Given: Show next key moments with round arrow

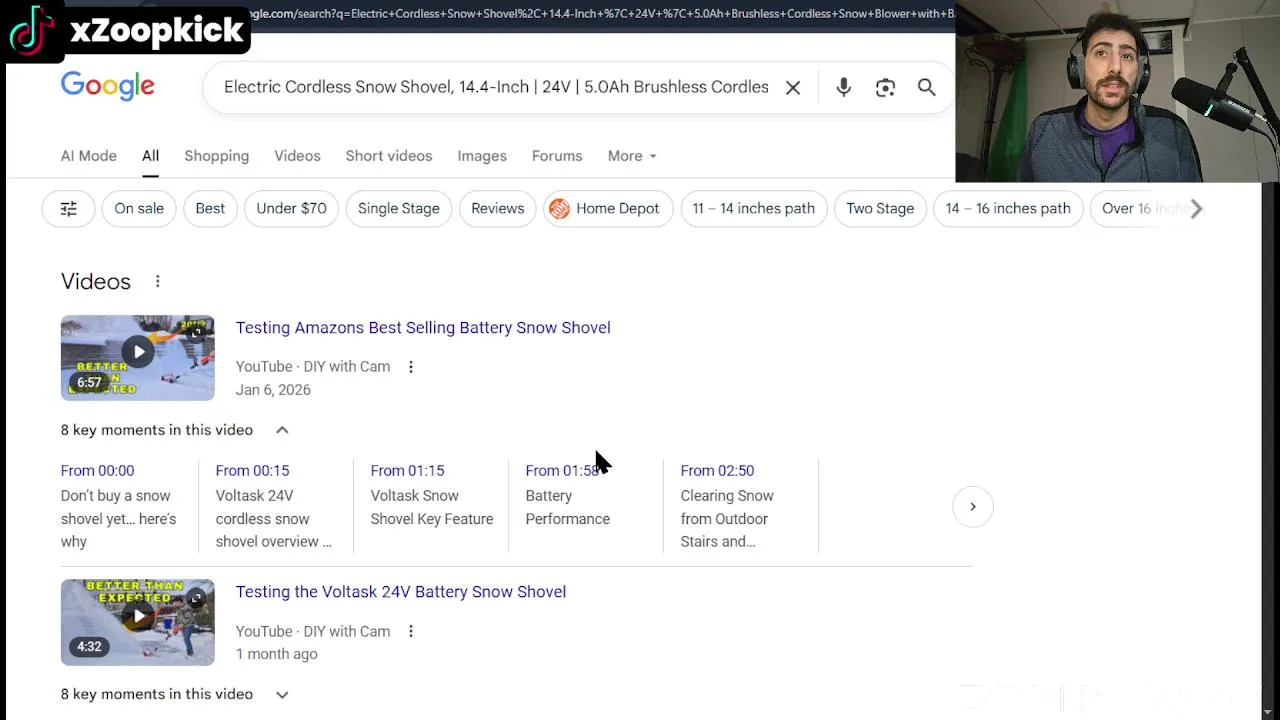Looking at the screenshot, I should tap(972, 506).
